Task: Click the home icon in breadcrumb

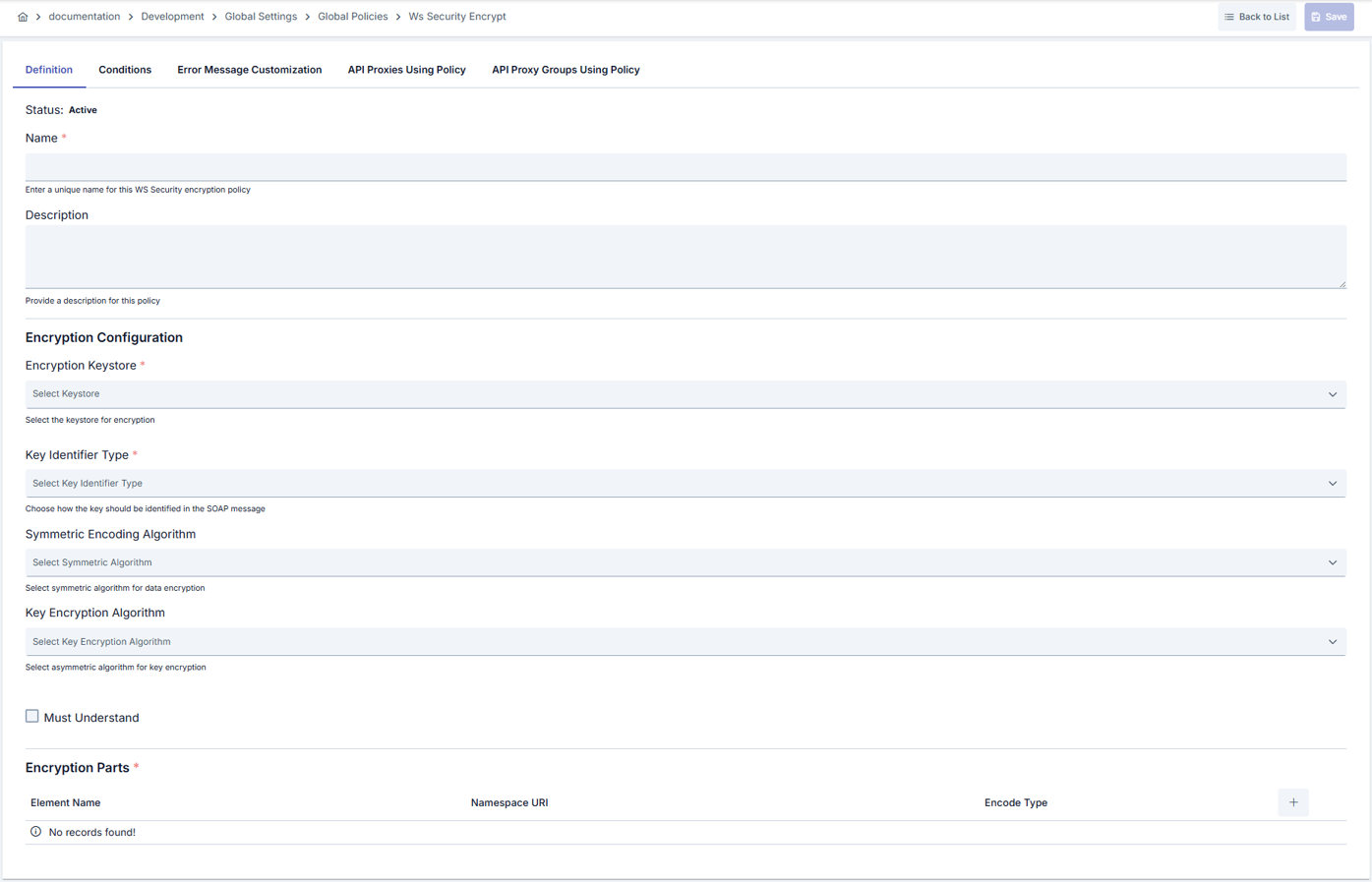Action: [23, 17]
